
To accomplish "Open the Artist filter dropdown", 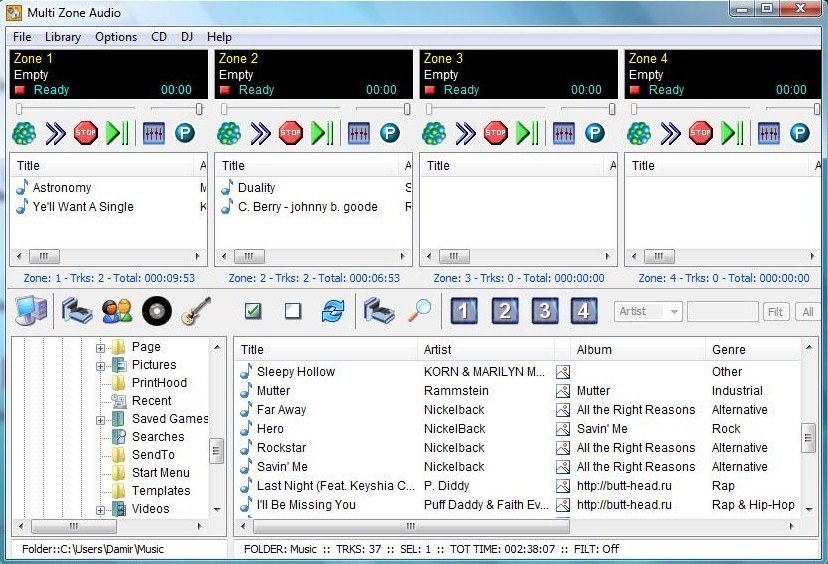I will (648, 312).
